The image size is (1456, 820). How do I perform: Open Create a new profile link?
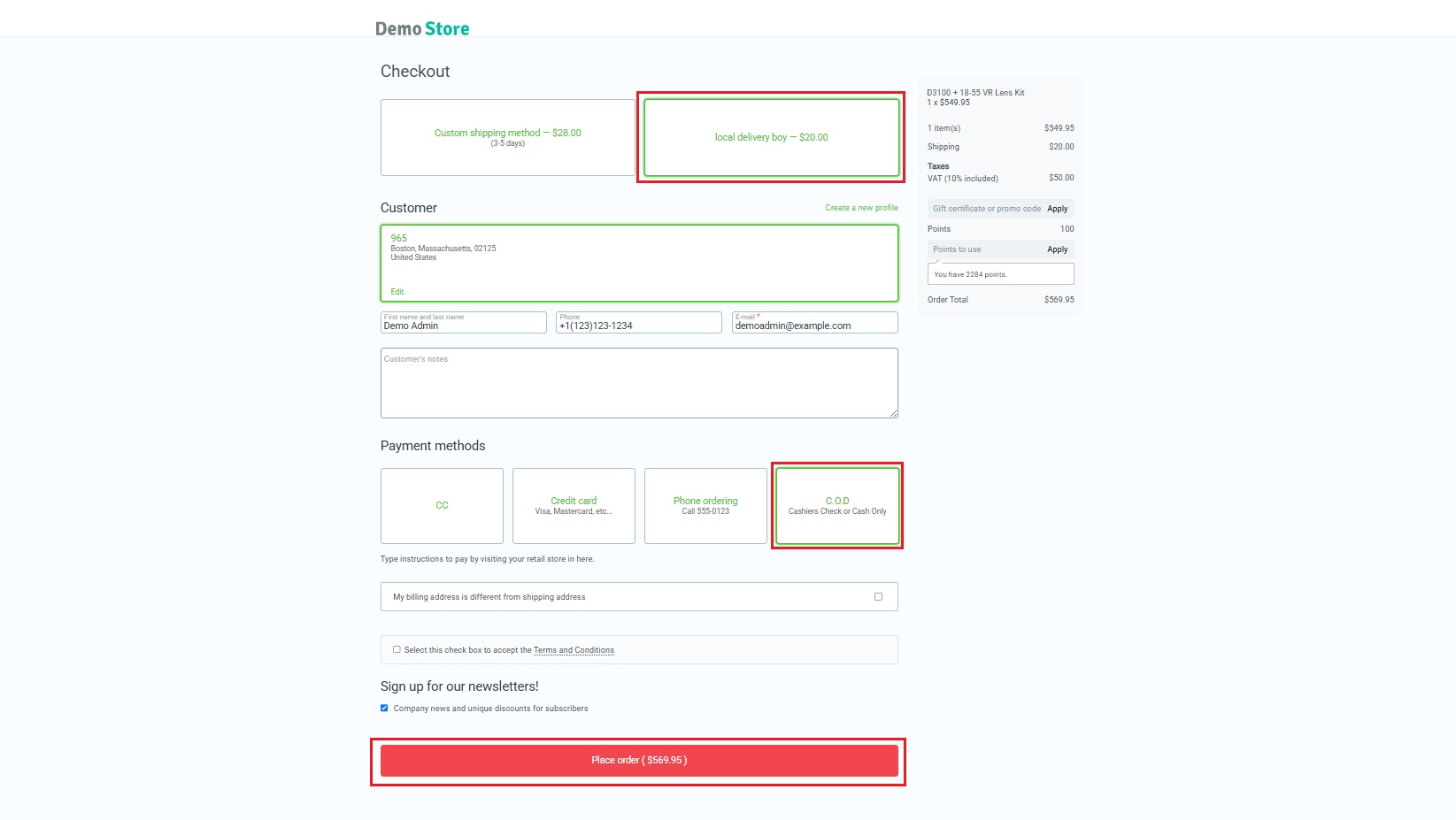pyautogui.click(x=861, y=208)
